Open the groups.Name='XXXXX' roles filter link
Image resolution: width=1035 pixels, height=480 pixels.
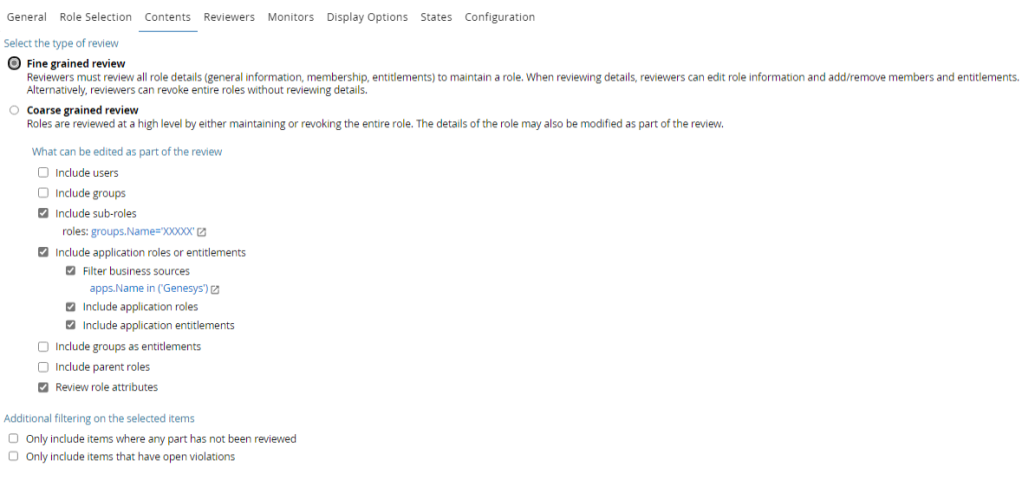[142, 232]
